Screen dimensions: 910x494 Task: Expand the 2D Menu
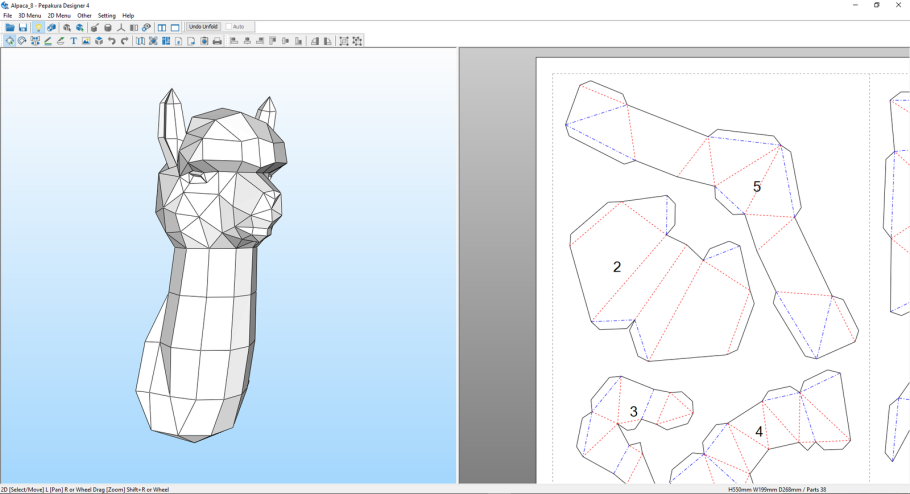point(59,16)
